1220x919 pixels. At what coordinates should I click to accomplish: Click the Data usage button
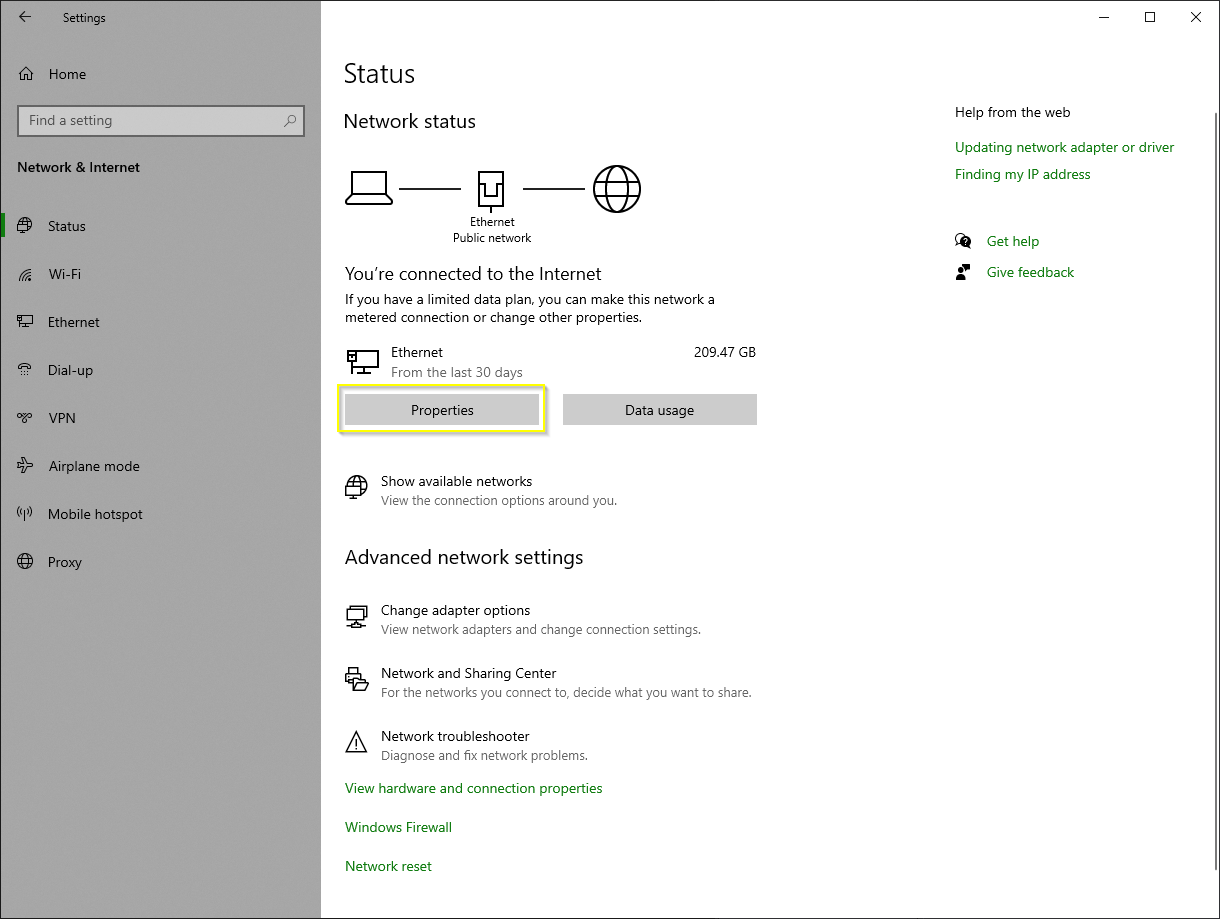tap(660, 410)
